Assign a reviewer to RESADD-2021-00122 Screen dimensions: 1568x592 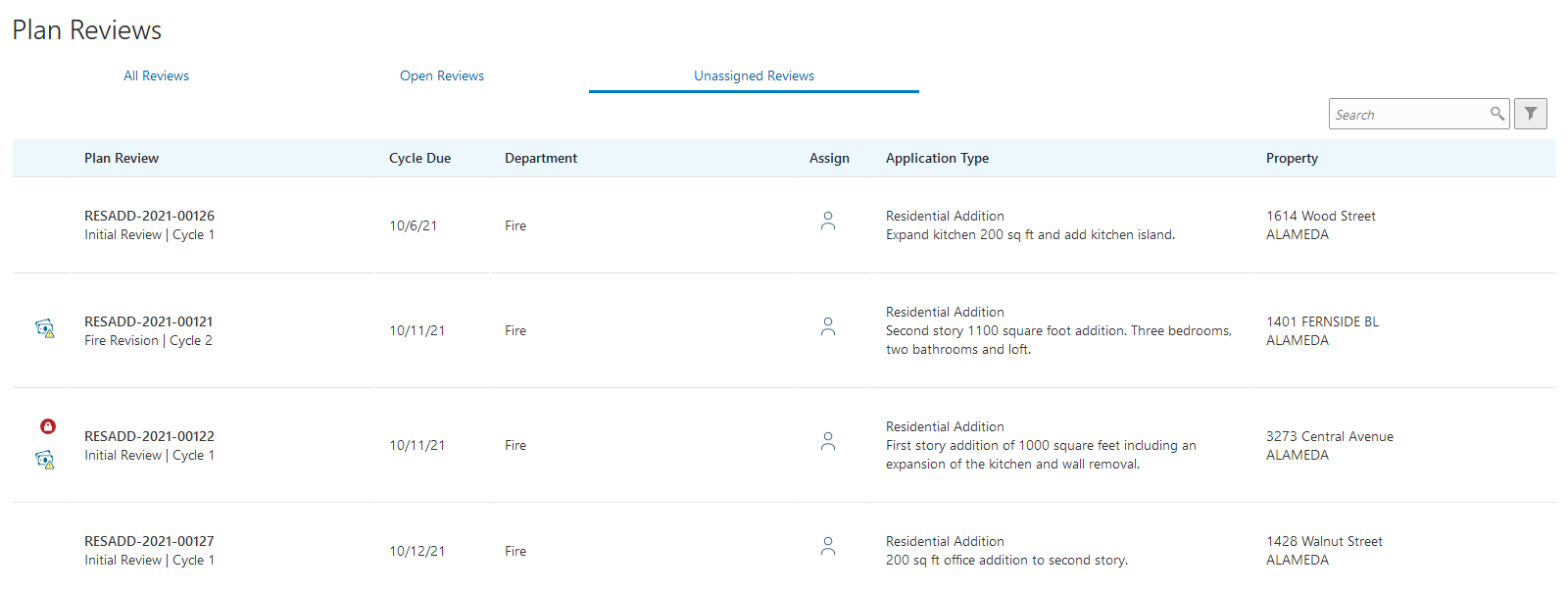(828, 441)
